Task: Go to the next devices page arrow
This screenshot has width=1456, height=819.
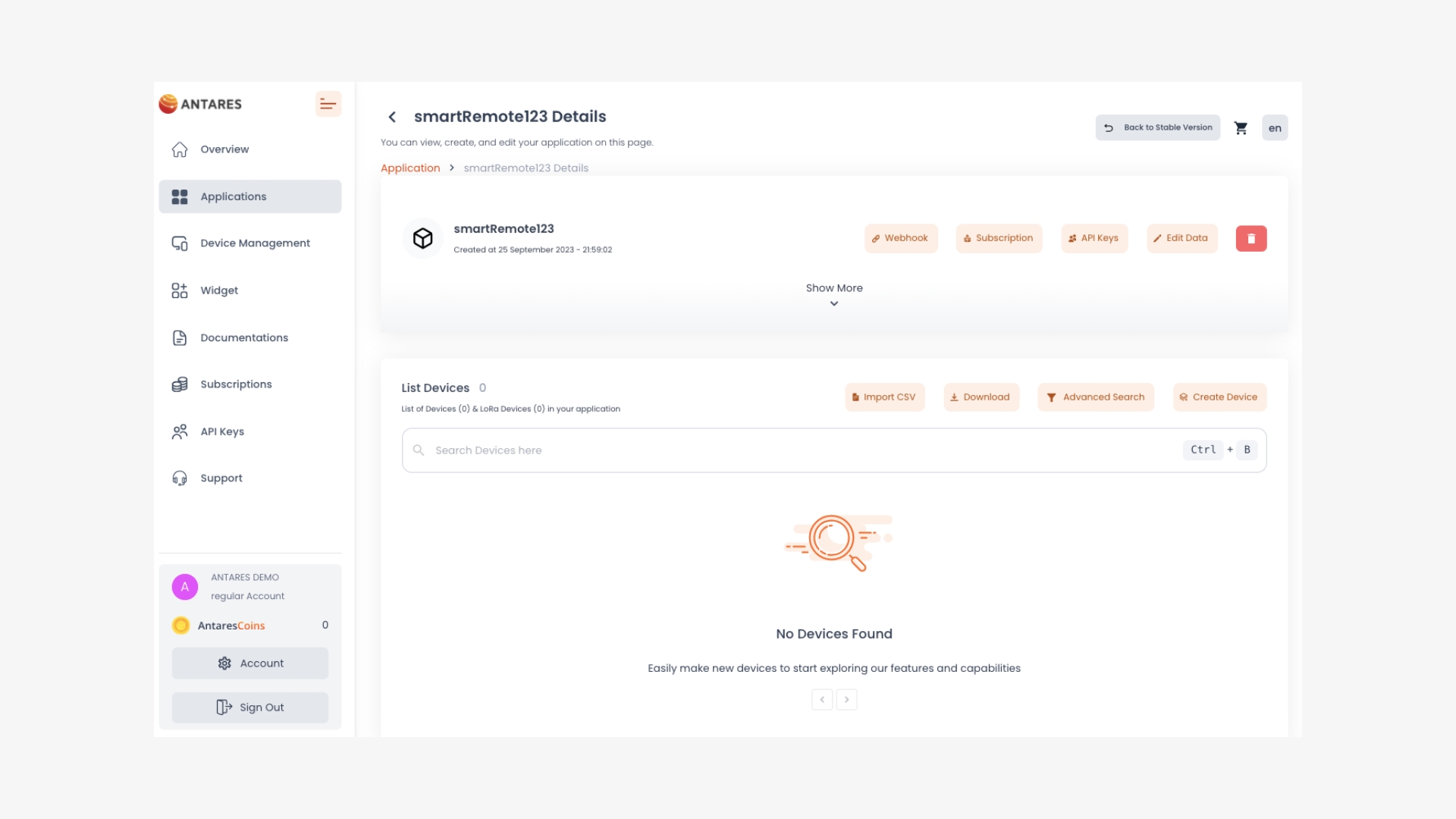Action: tap(846, 699)
